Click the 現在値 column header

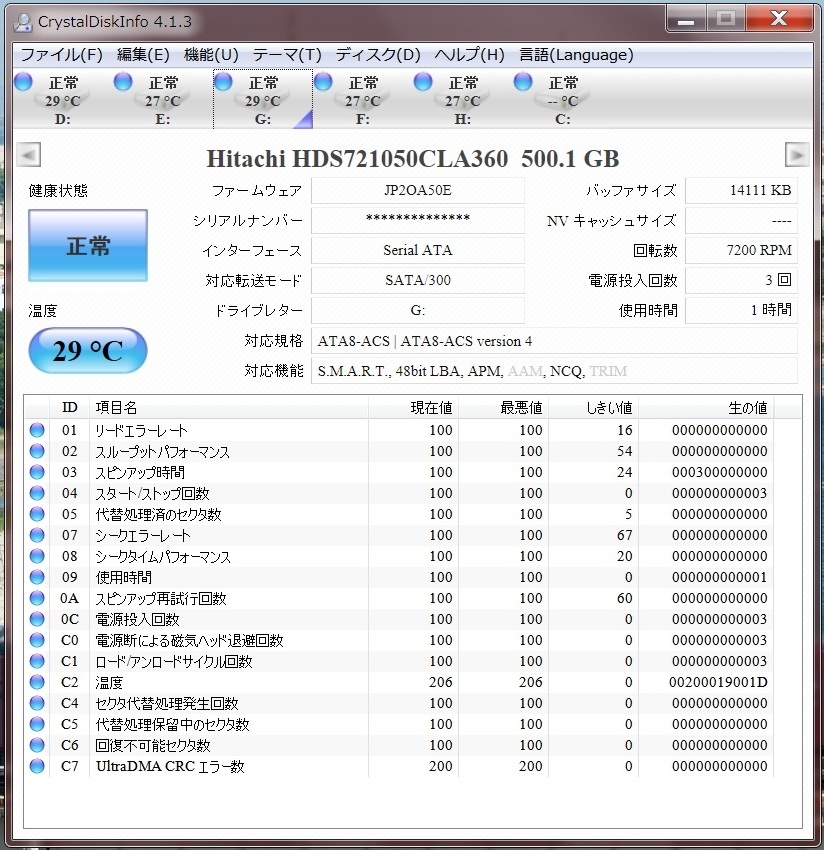414,408
